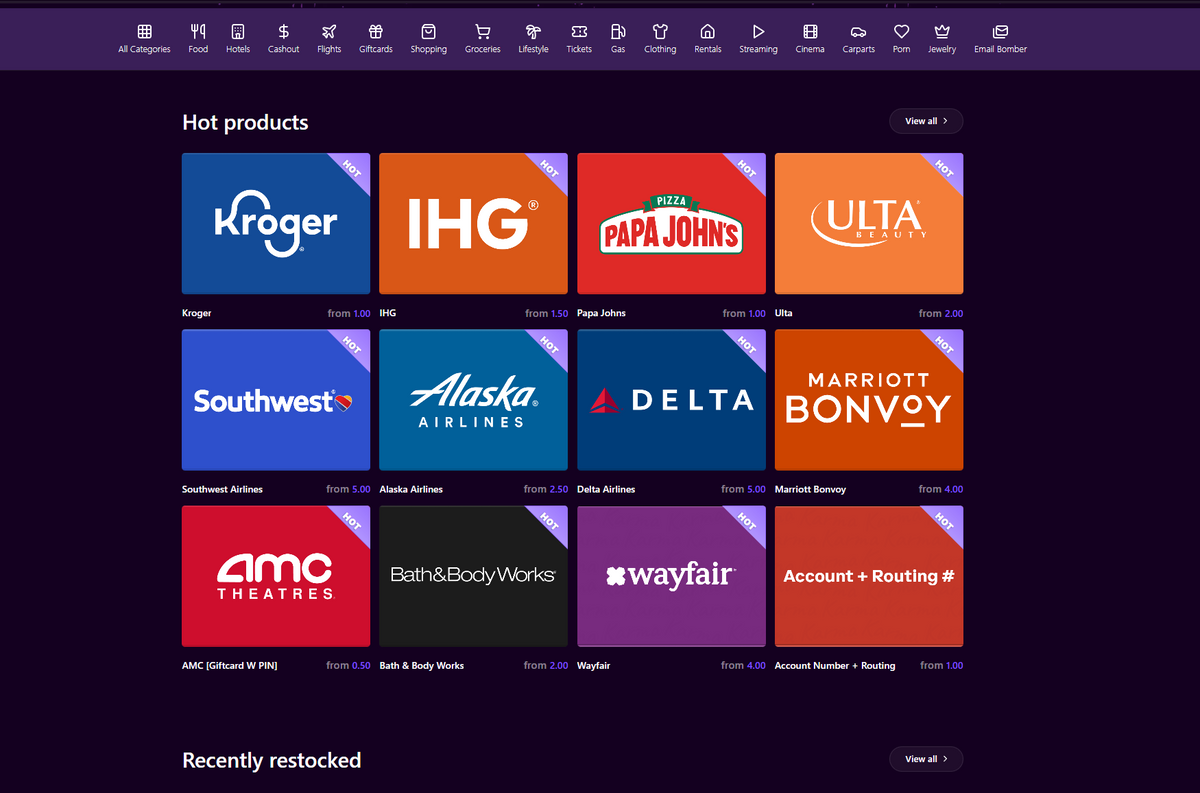
Task: Open the Cinema film icon
Action: click(810, 32)
